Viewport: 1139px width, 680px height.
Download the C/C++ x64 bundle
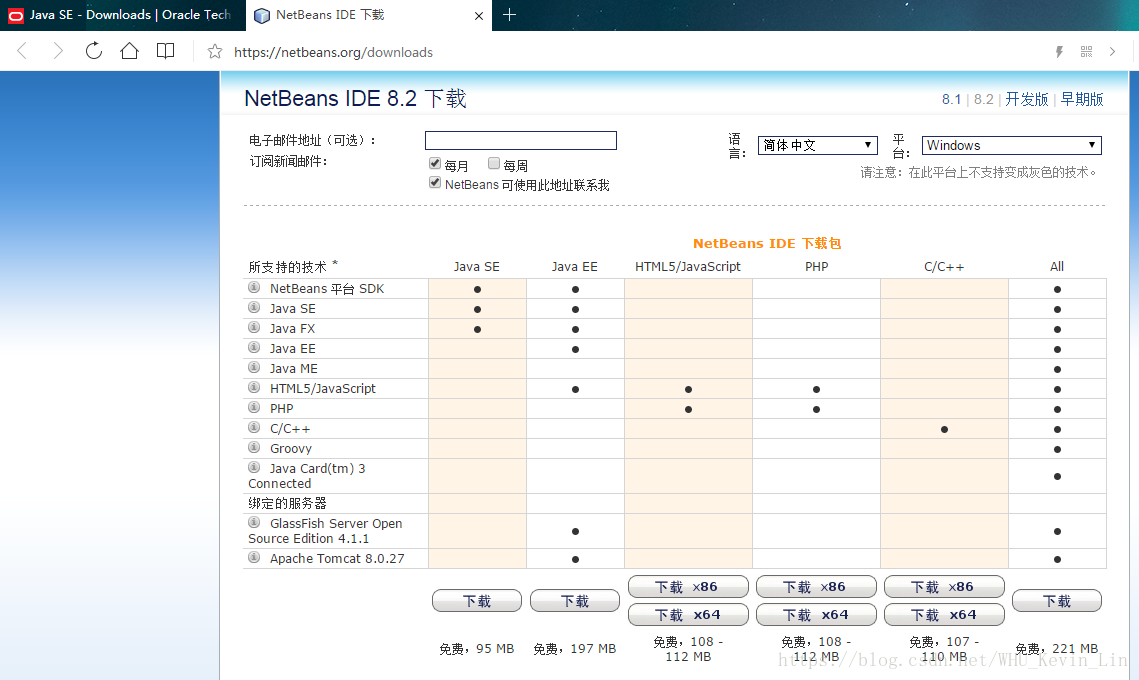pos(944,614)
